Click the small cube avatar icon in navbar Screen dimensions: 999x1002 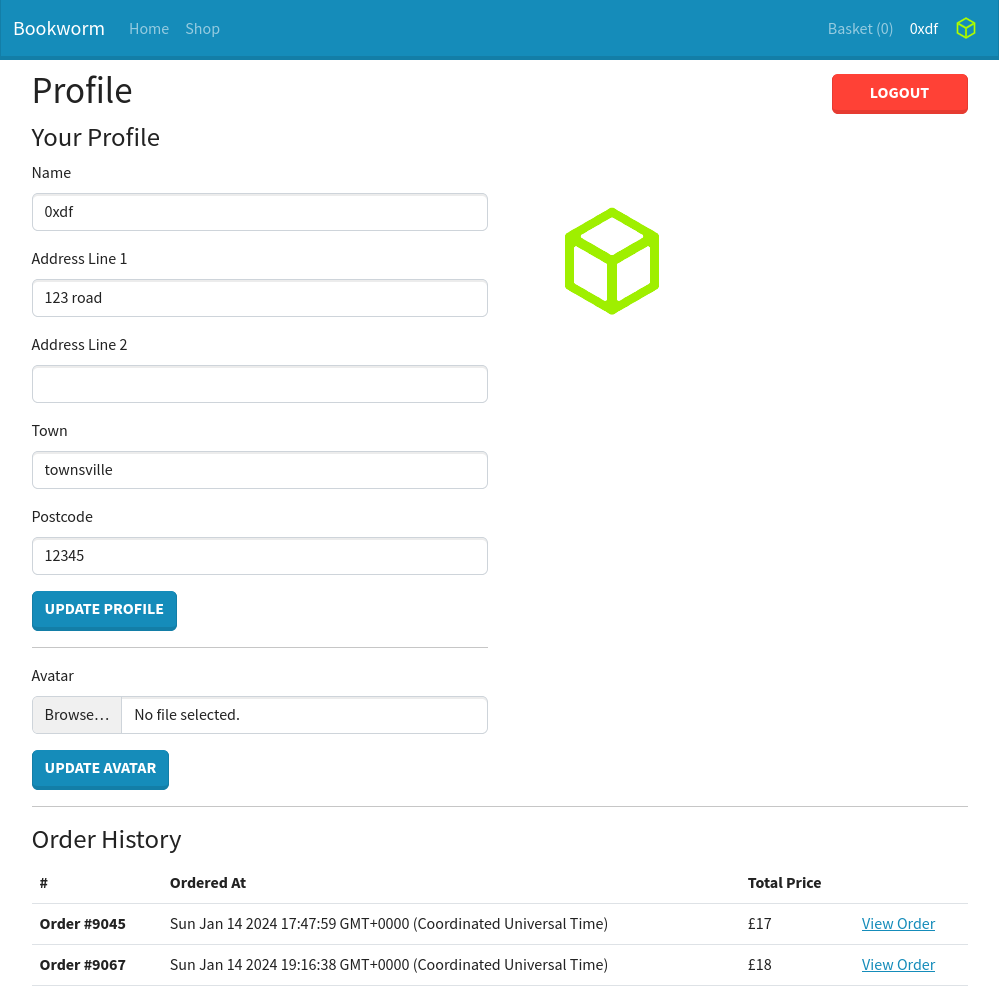(x=965, y=29)
